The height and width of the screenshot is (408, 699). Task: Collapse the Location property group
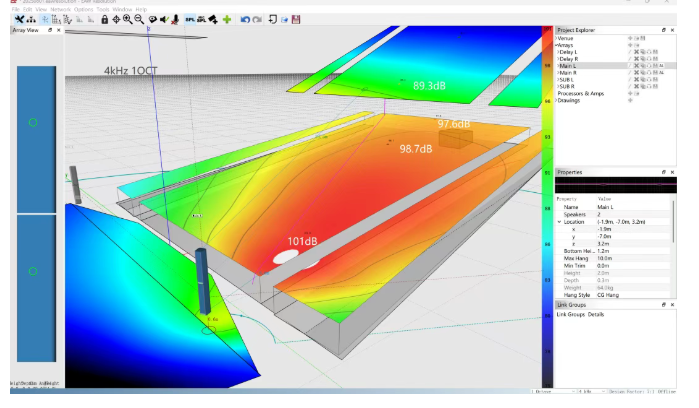pyautogui.click(x=560, y=221)
